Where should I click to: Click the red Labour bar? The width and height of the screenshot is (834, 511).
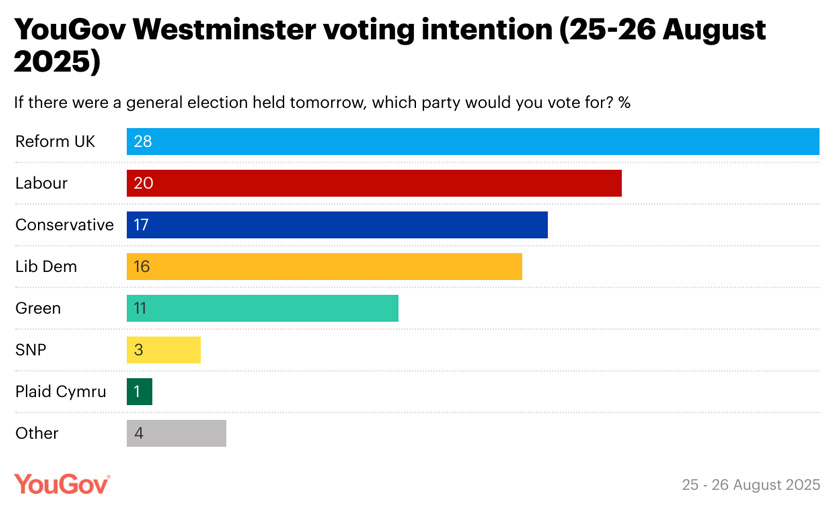click(374, 183)
